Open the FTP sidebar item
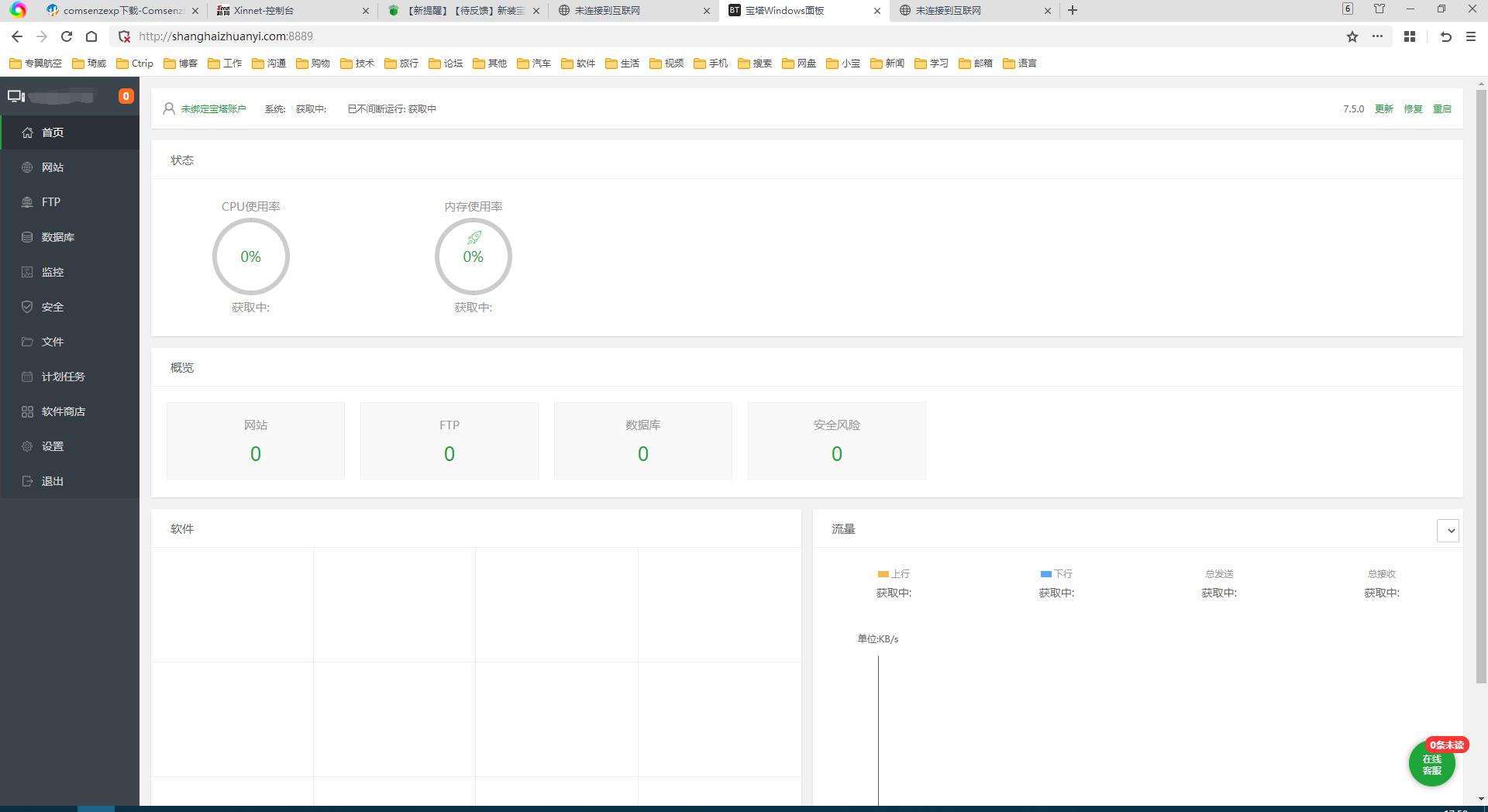 (x=70, y=202)
